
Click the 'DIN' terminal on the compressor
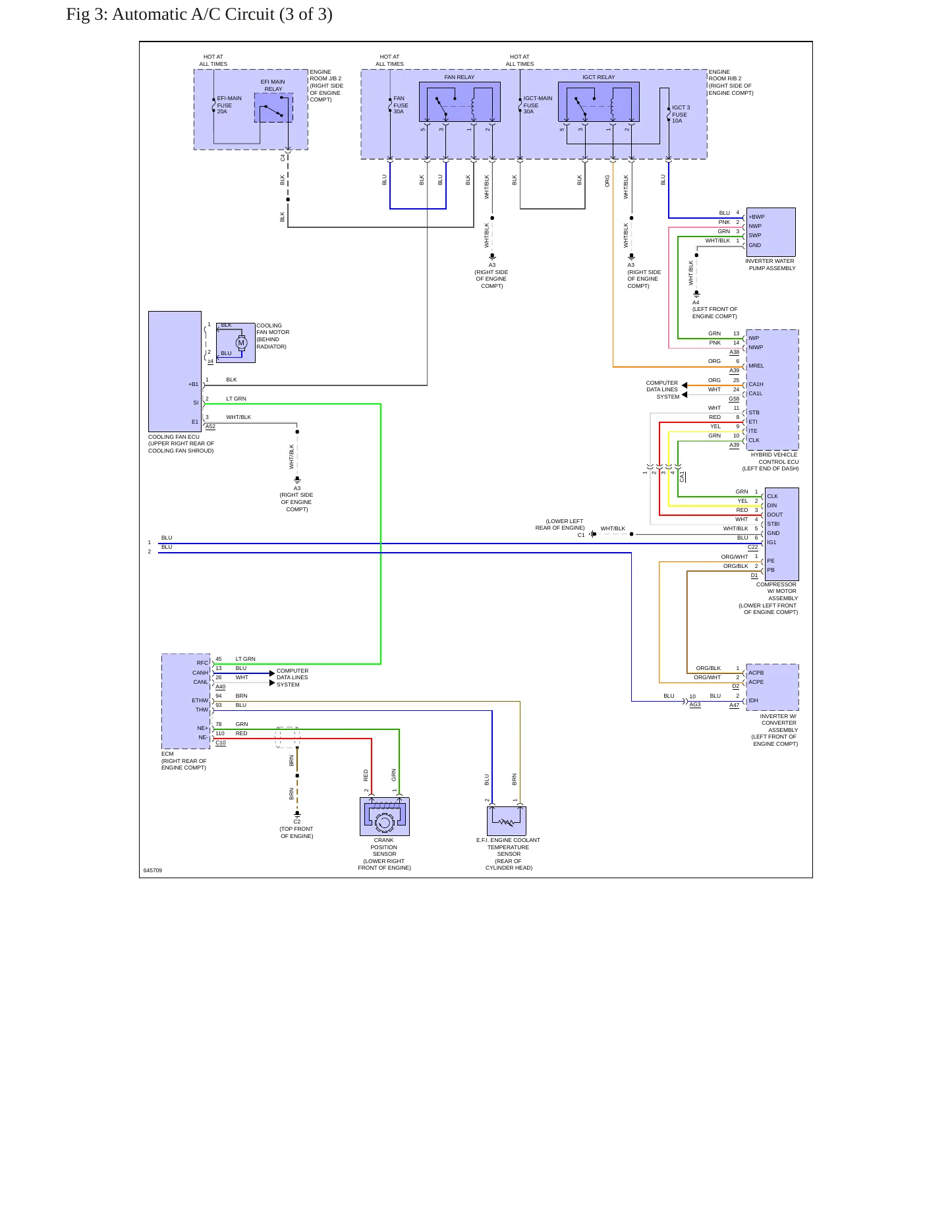772,505
